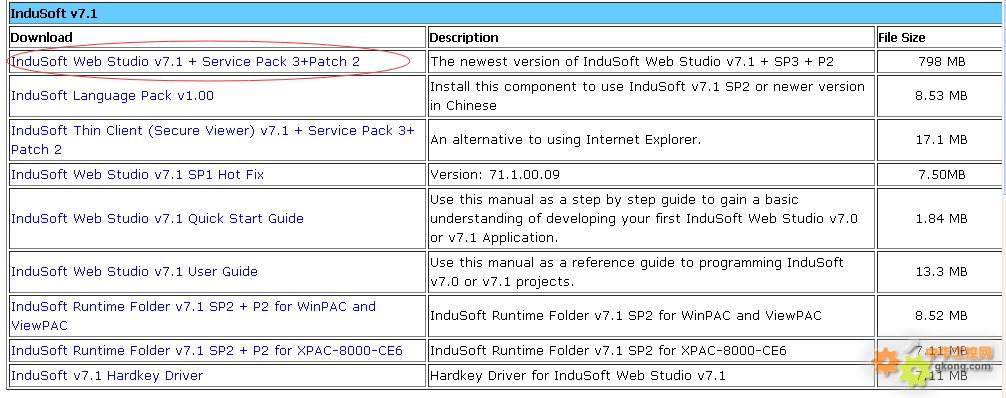Download InduSoft Web Studio v7.1 SP1 Hot Fix
The image size is (1006, 398).
[137, 175]
